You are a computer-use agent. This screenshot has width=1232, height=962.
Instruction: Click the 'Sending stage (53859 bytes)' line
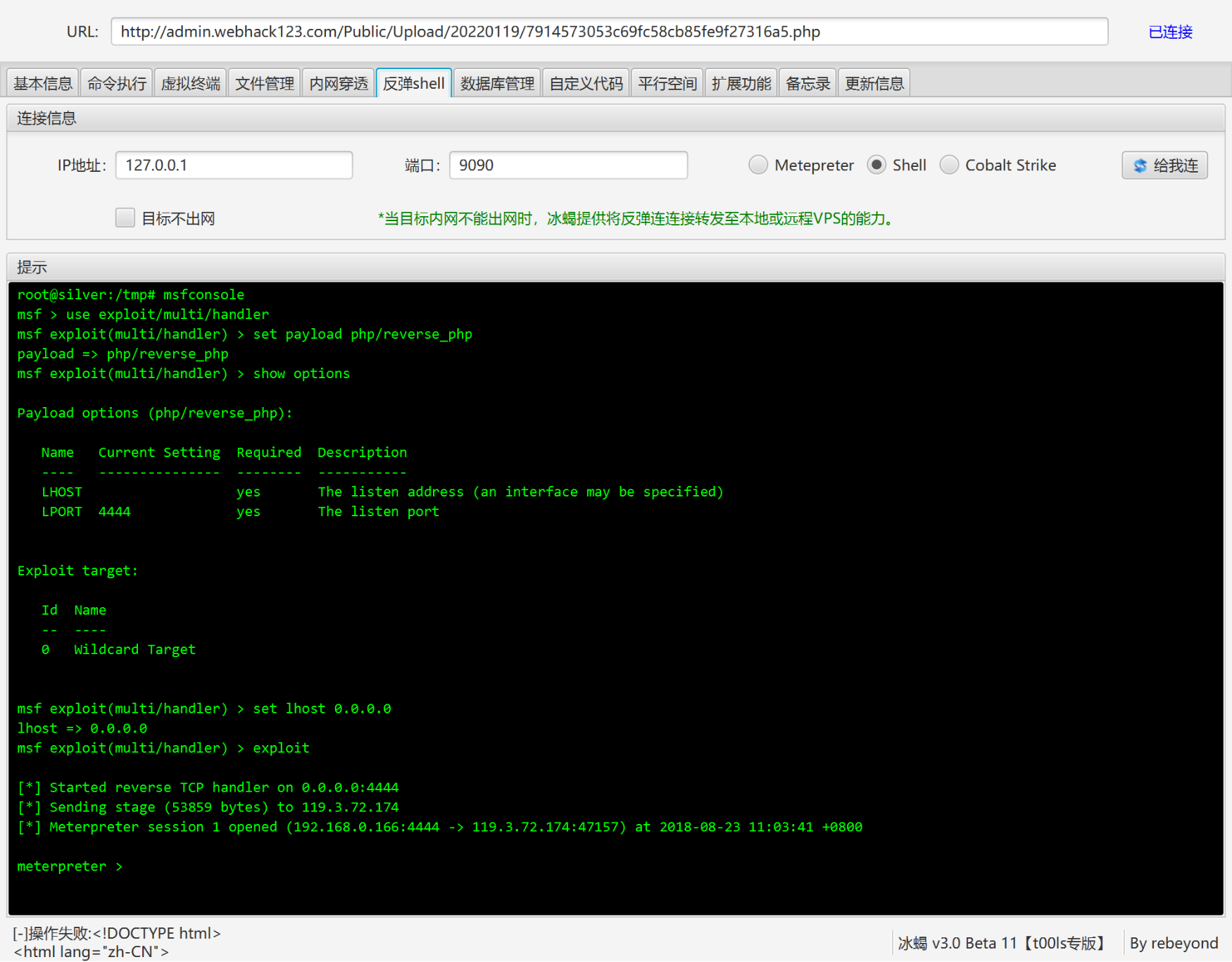point(208,807)
